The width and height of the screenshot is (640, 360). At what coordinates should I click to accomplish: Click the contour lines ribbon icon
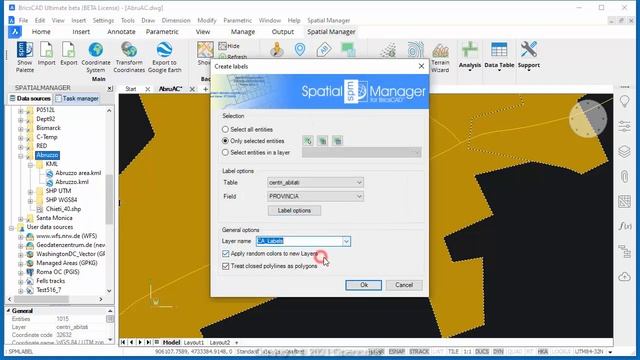point(416,50)
